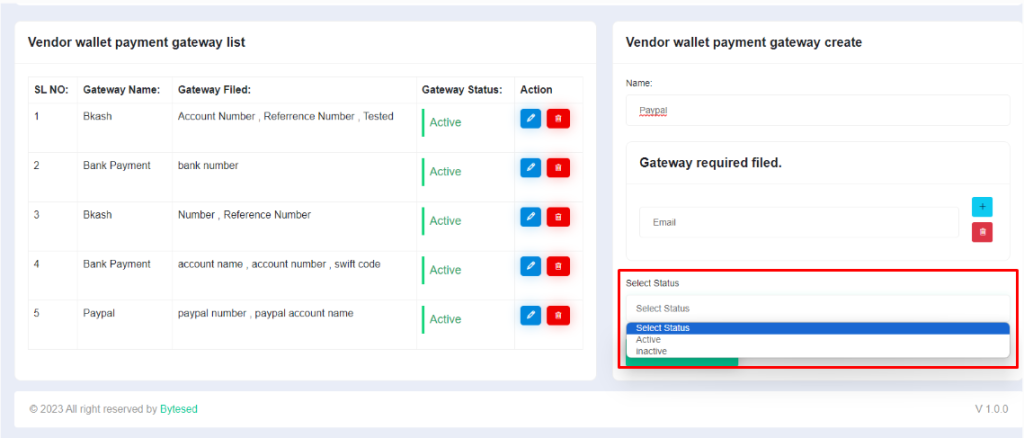Viewport: 1024px width, 438px height.
Task: Click the 'Name:' field label
Action: (x=639, y=84)
